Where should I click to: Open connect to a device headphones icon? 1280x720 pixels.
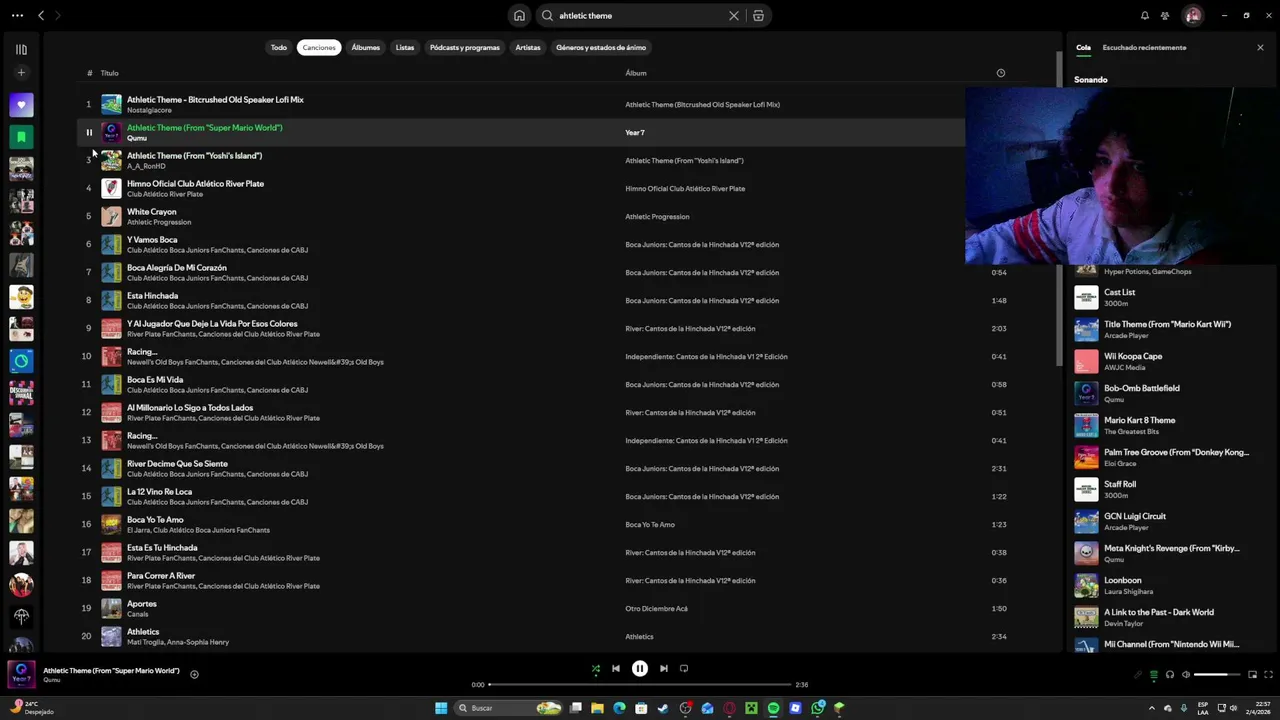click(1170, 675)
